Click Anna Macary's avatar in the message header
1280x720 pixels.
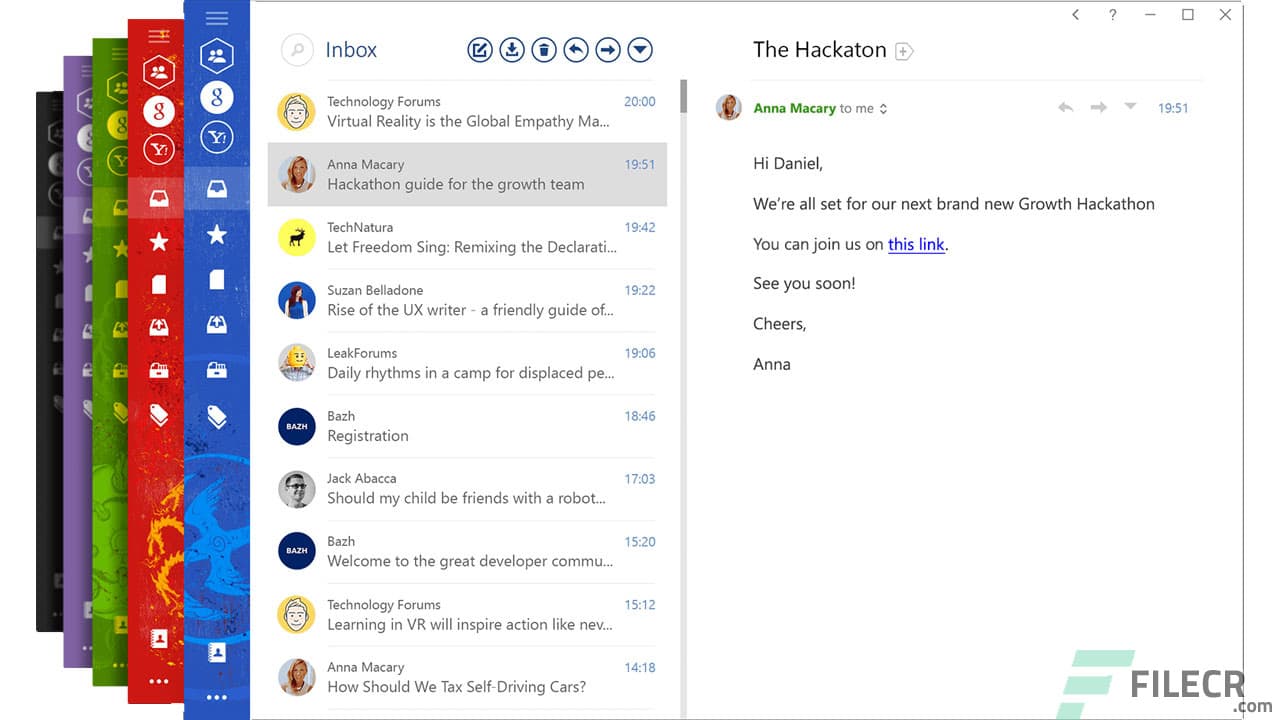pos(729,108)
